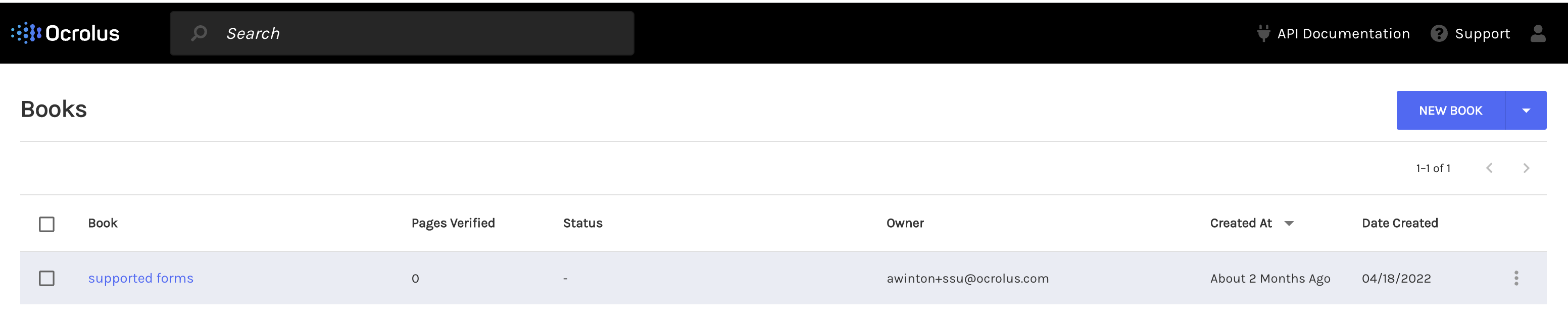This screenshot has height=323, width=1568.
Task: Click the search magnifier icon
Action: pos(199,33)
